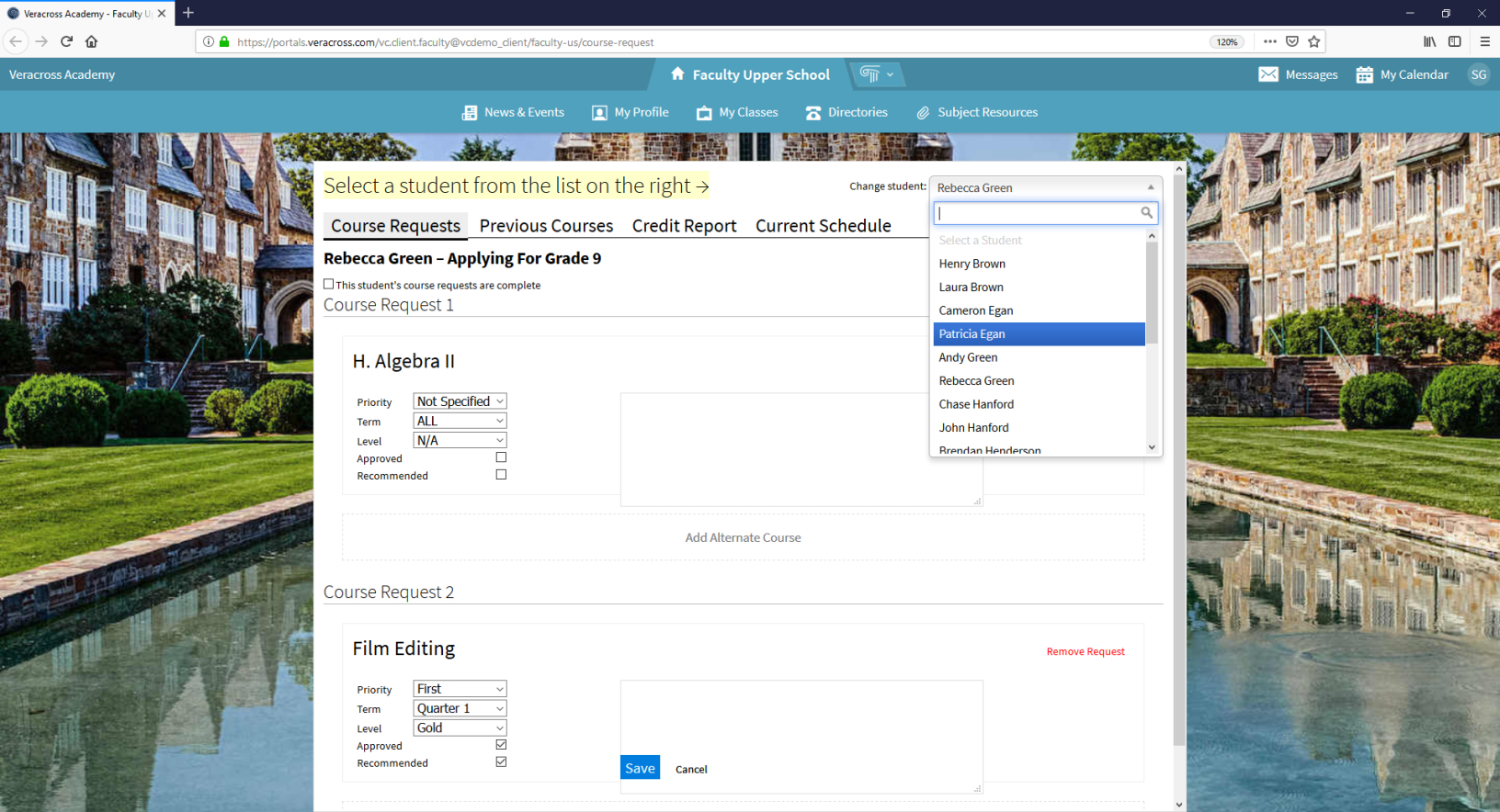
Task: Enable Approved checkbox for H. Algebra II
Action: [x=501, y=457]
